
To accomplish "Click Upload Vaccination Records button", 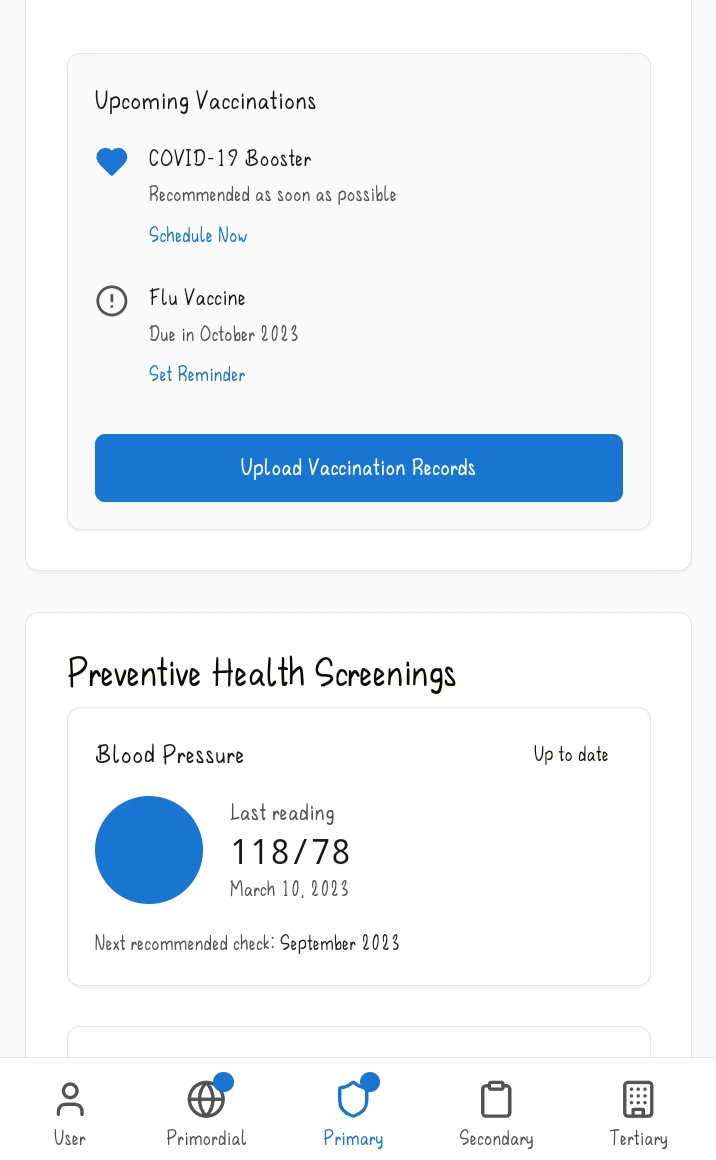I will tap(359, 468).
